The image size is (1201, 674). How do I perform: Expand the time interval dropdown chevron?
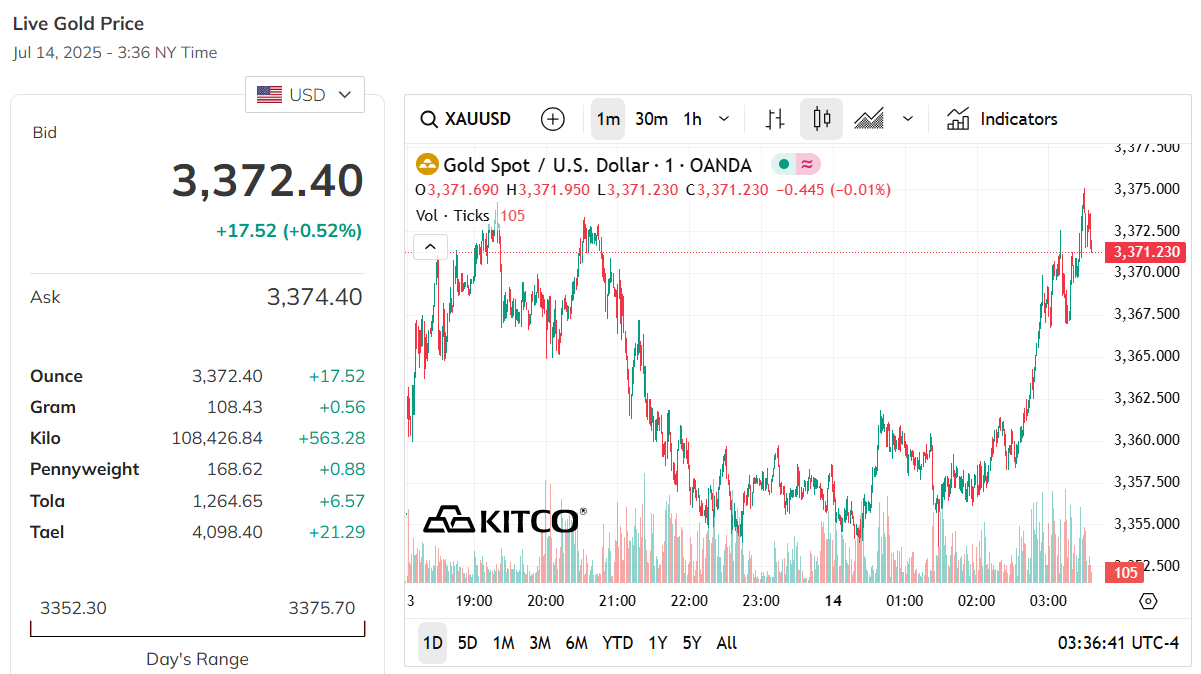click(x=724, y=119)
